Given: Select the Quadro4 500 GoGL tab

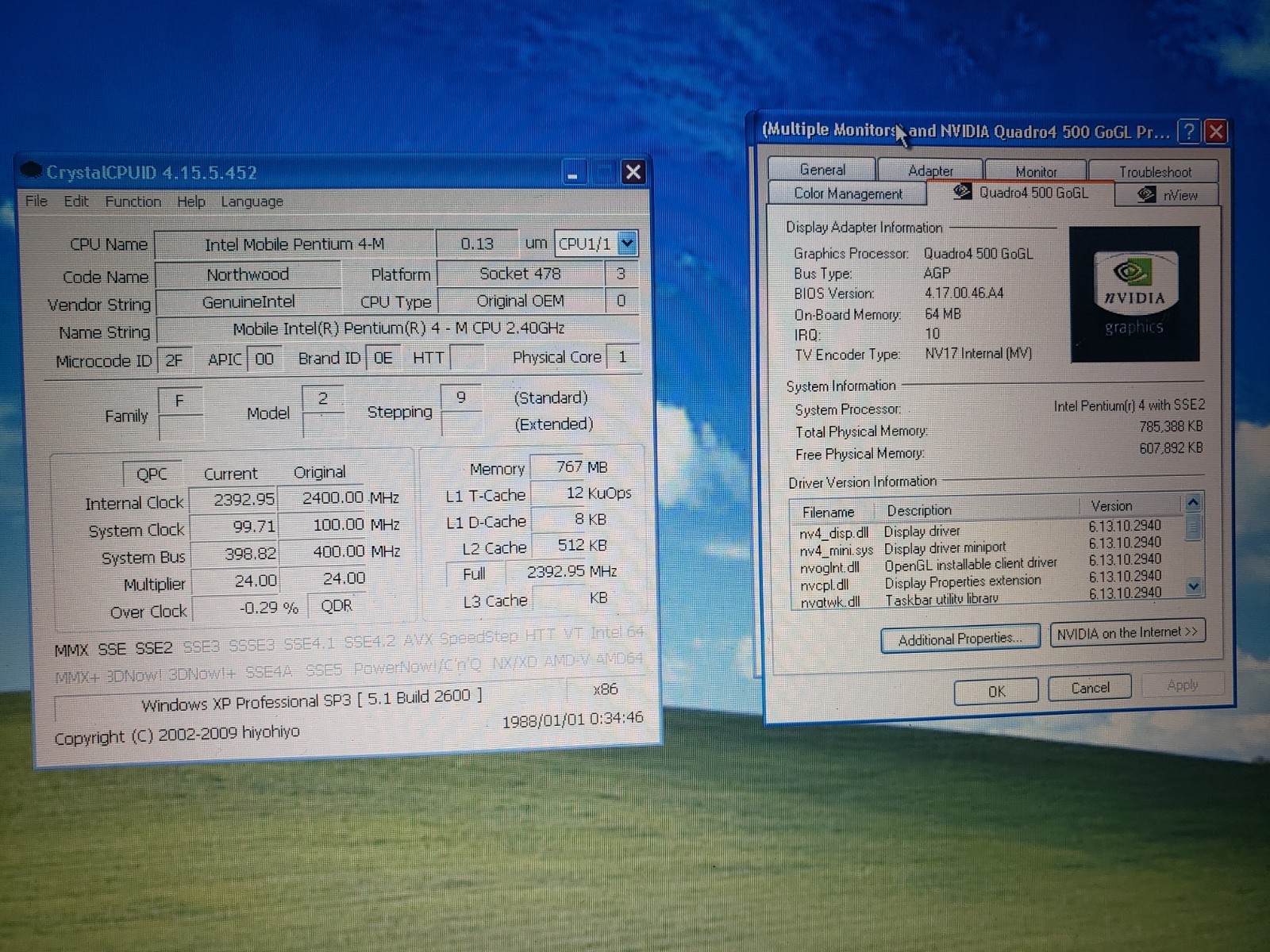Looking at the screenshot, I should tap(1021, 193).
